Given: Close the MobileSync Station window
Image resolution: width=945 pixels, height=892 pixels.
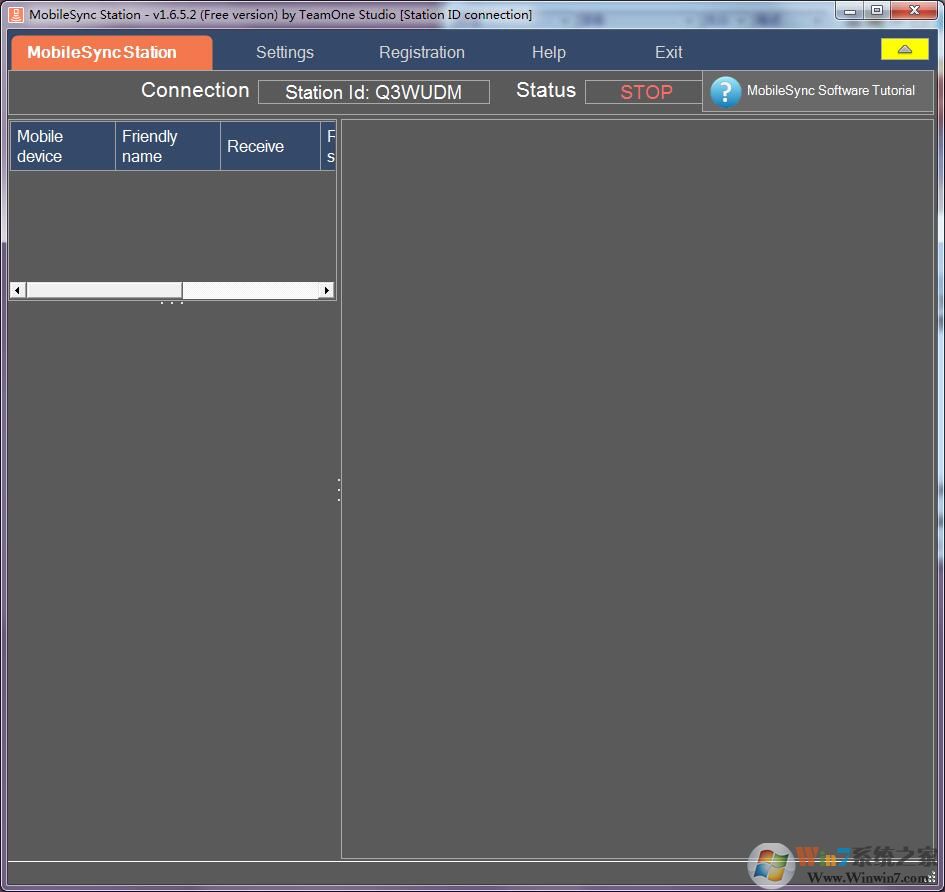Looking at the screenshot, I should pyautogui.click(x=914, y=11).
